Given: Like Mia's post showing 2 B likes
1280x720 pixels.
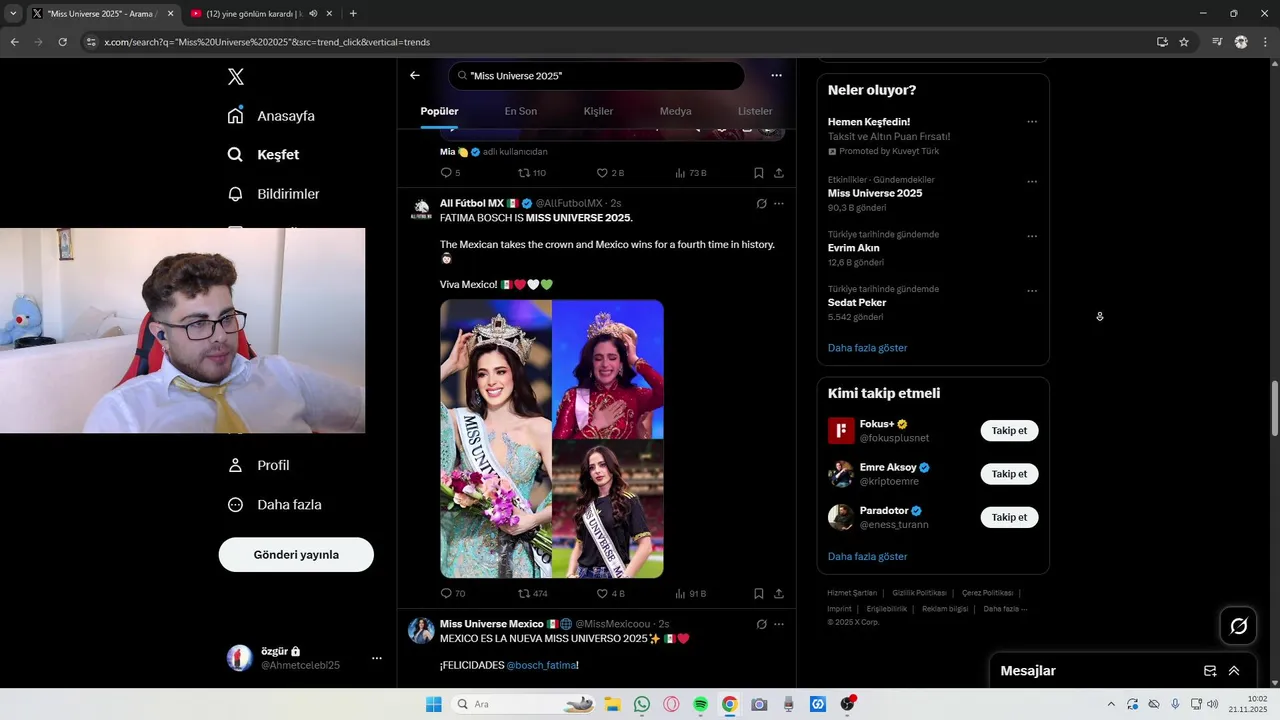Looking at the screenshot, I should 610,173.
